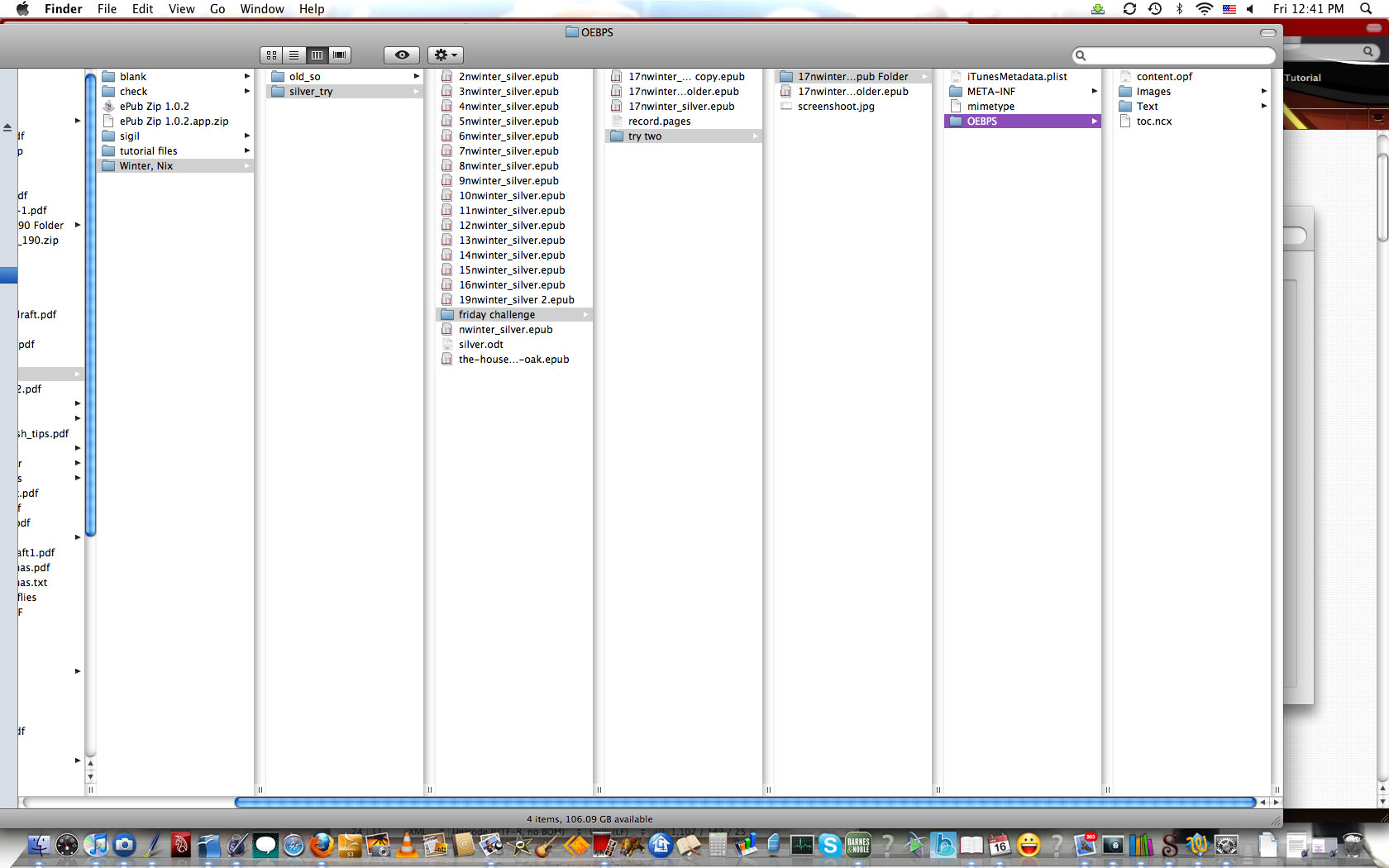Select the silver_try folder
This screenshot has height=868, width=1389.
(x=345, y=91)
